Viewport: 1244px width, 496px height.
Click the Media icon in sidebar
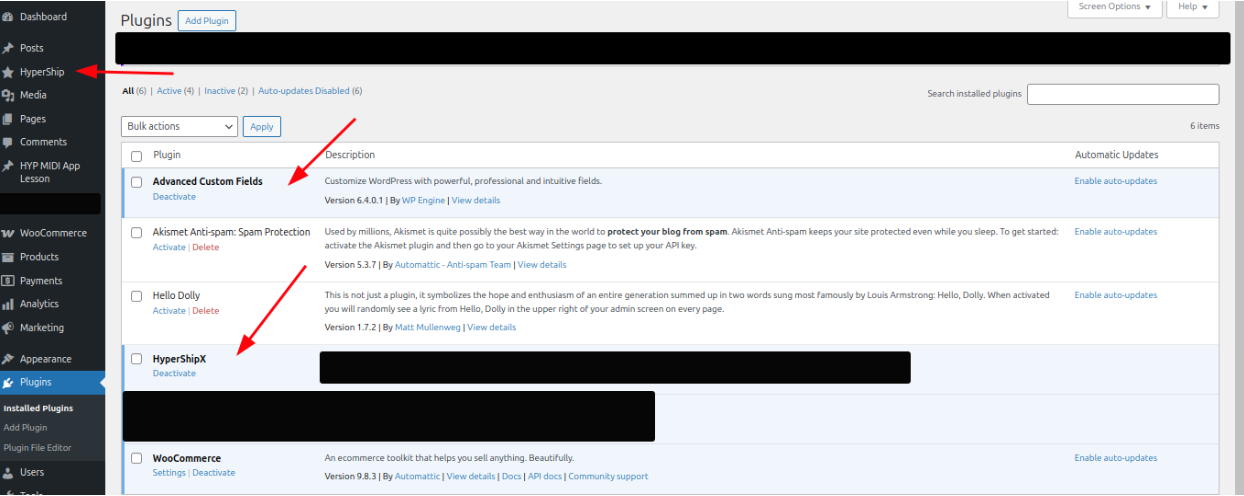click(x=8, y=95)
